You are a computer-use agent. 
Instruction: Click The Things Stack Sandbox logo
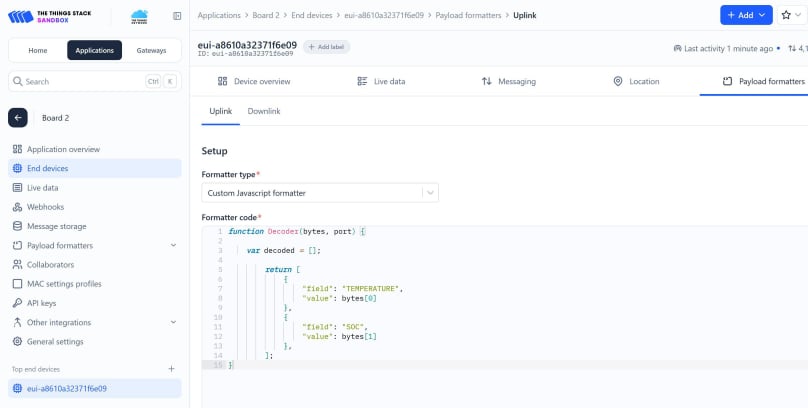(x=49, y=16)
